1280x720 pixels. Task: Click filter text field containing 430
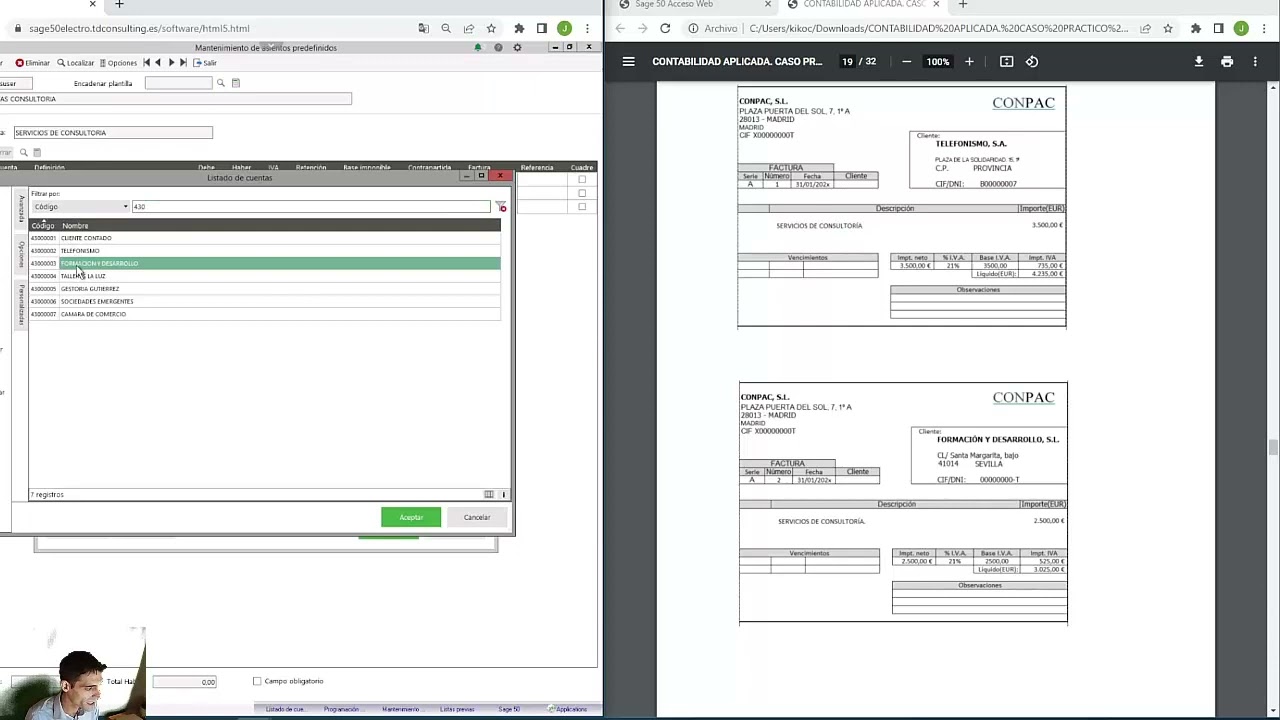click(311, 207)
